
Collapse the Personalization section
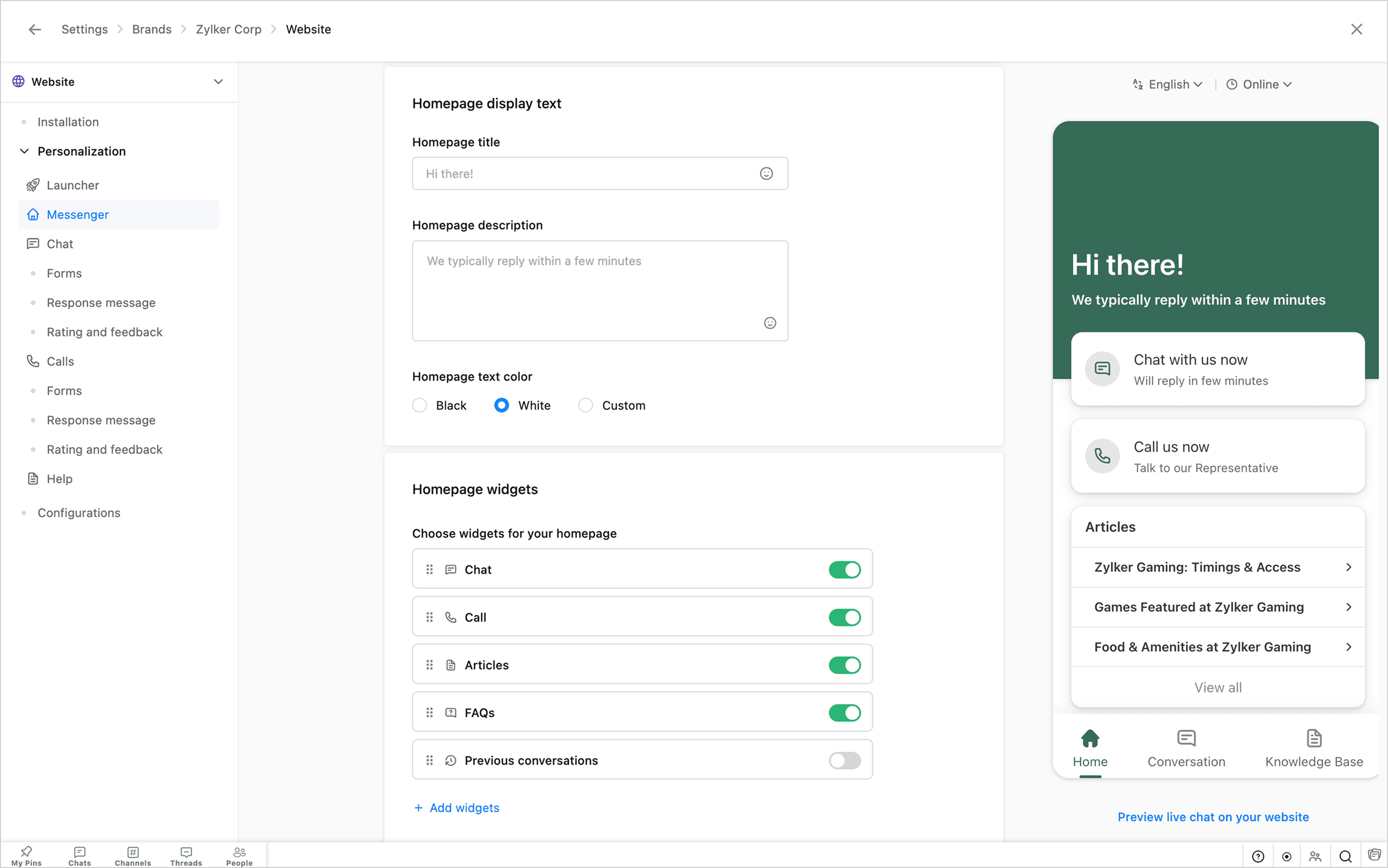point(24,151)
